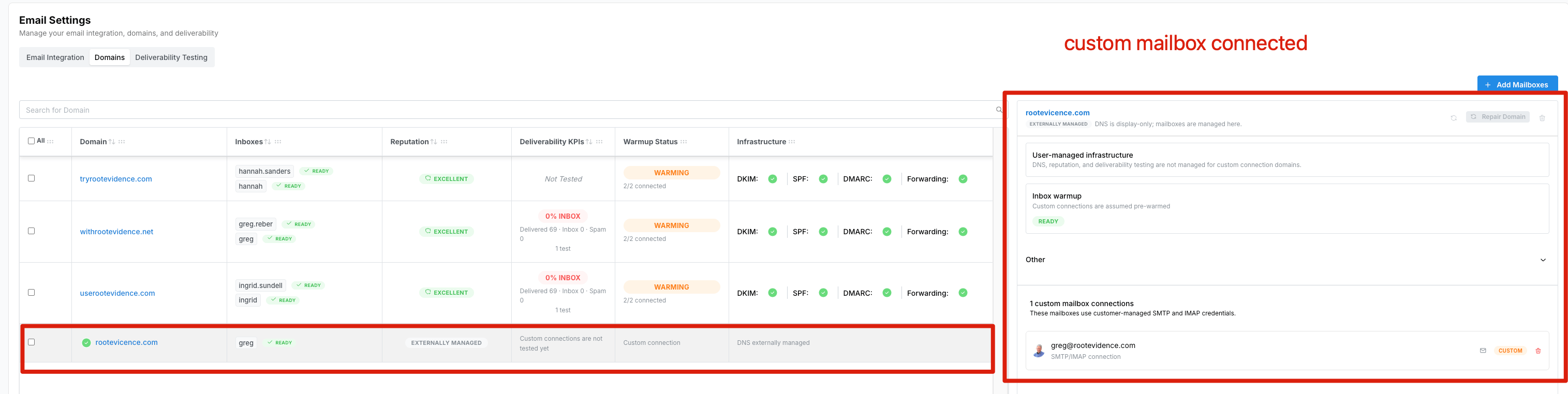Check the tryrootevidence.com row checkbox
Viewport: 1568px width, 394px height.
pos(32,178)
